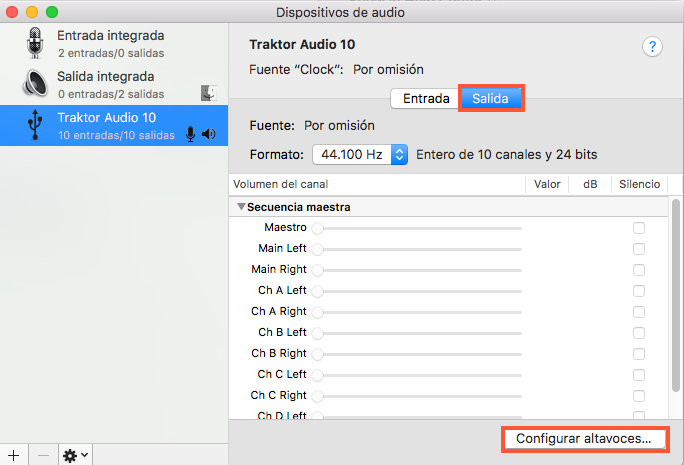Mute the Maestro channel checkbox
Viewport: 684px width, 465px height.
coord(639,228)
